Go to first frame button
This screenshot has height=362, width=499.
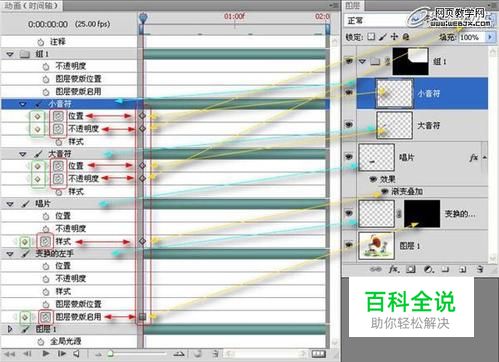(9, 354)
